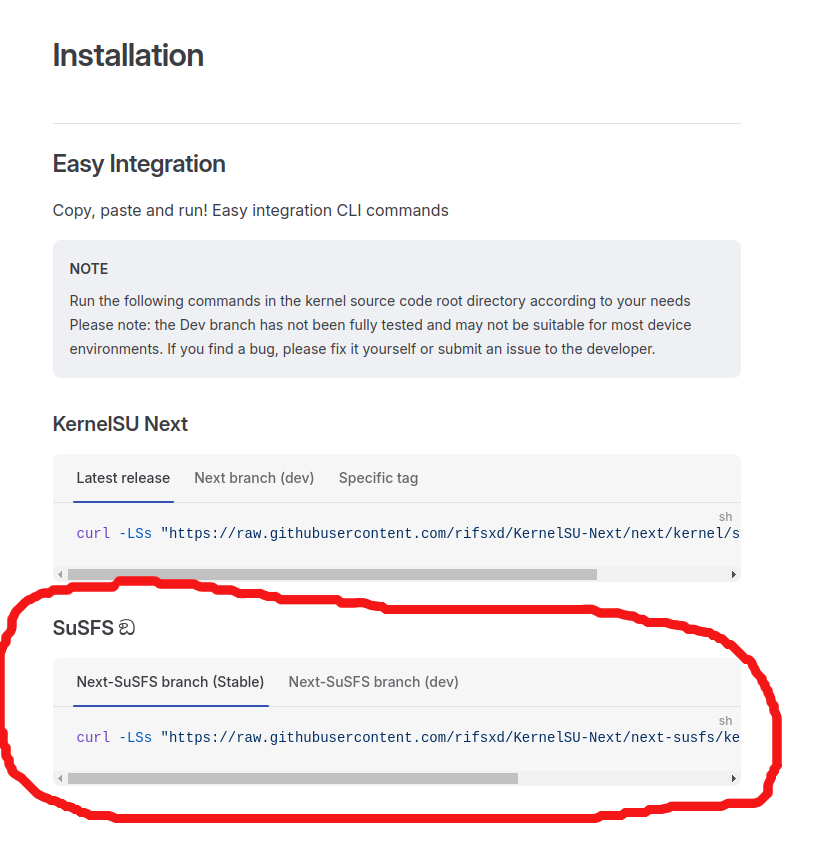
Task: Switch to the Next branch (dev) tab
Action: pyautogui.click(x=254, y=478)
